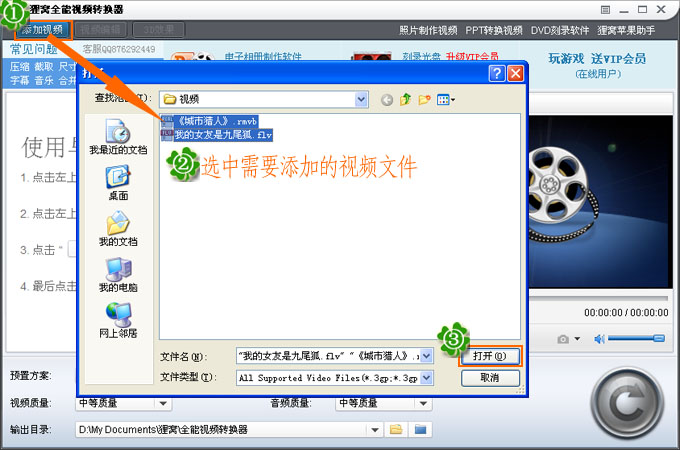Viewport: 680px width, 450px height.
Task: Open the PPT转换视频 menu item
Action: click(x=494, y=30)
